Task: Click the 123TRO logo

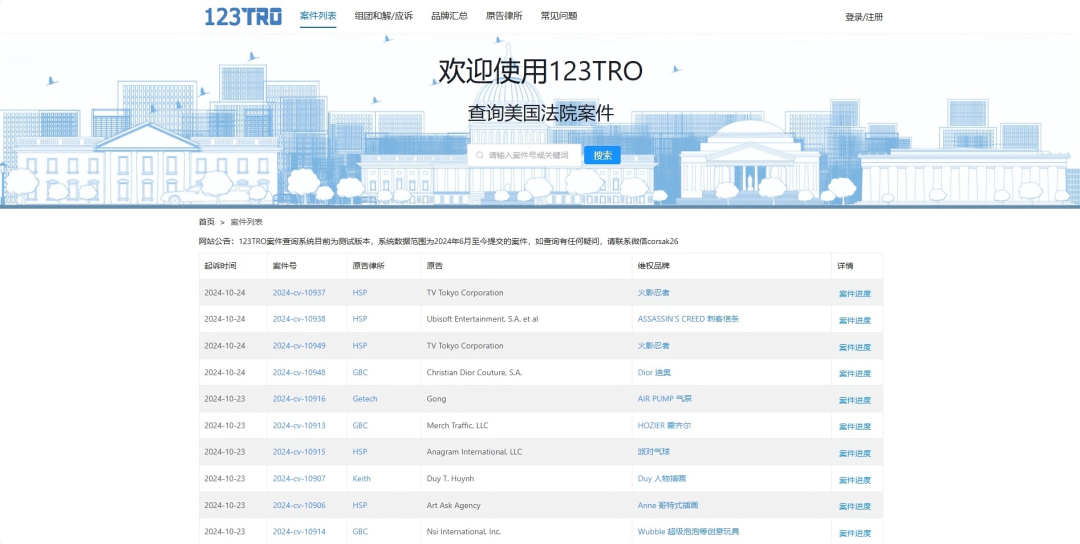Action: (x=243, y=16)
